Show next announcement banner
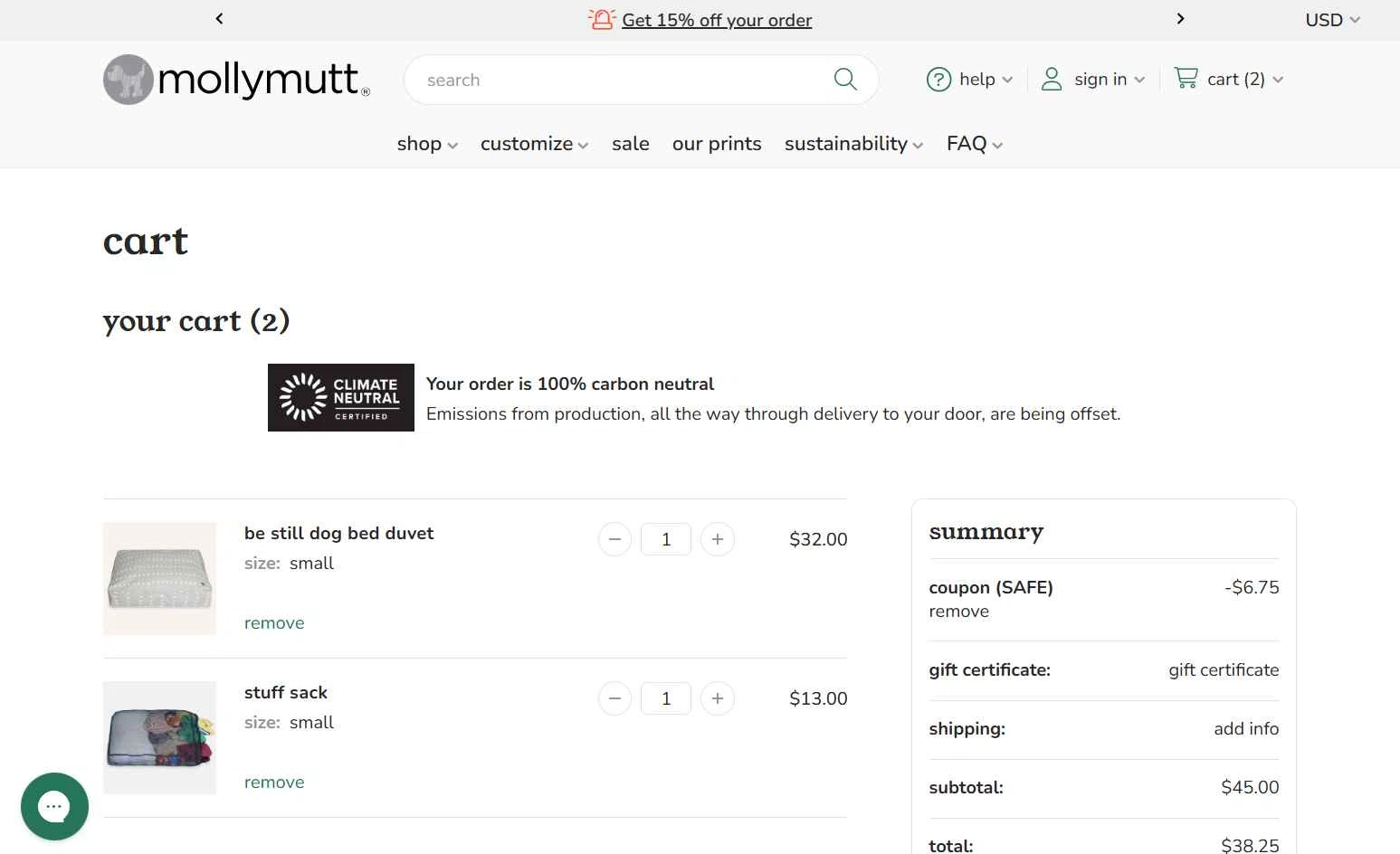The image size is (1400, 854). (x=1180, y=18)
